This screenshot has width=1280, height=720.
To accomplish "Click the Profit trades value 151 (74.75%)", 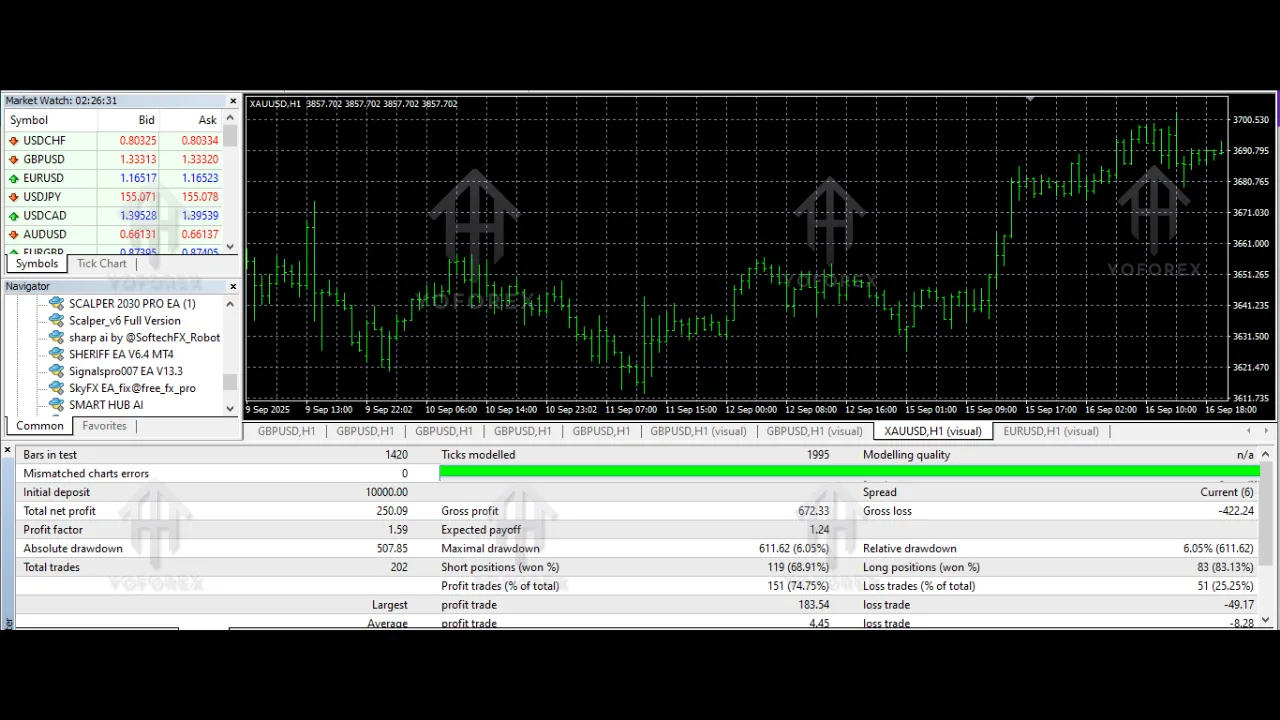I will [798, 586].
